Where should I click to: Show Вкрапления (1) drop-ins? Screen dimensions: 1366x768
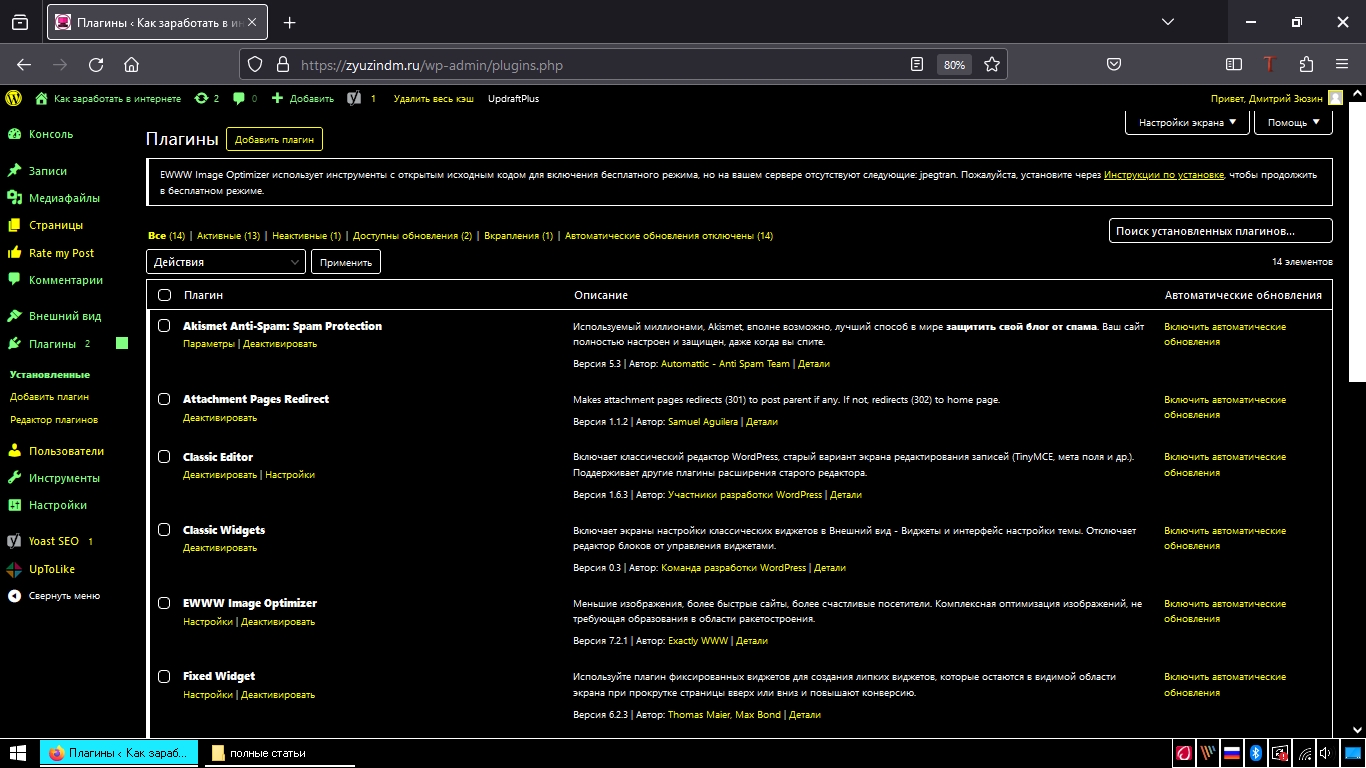(x=518, y=236)
